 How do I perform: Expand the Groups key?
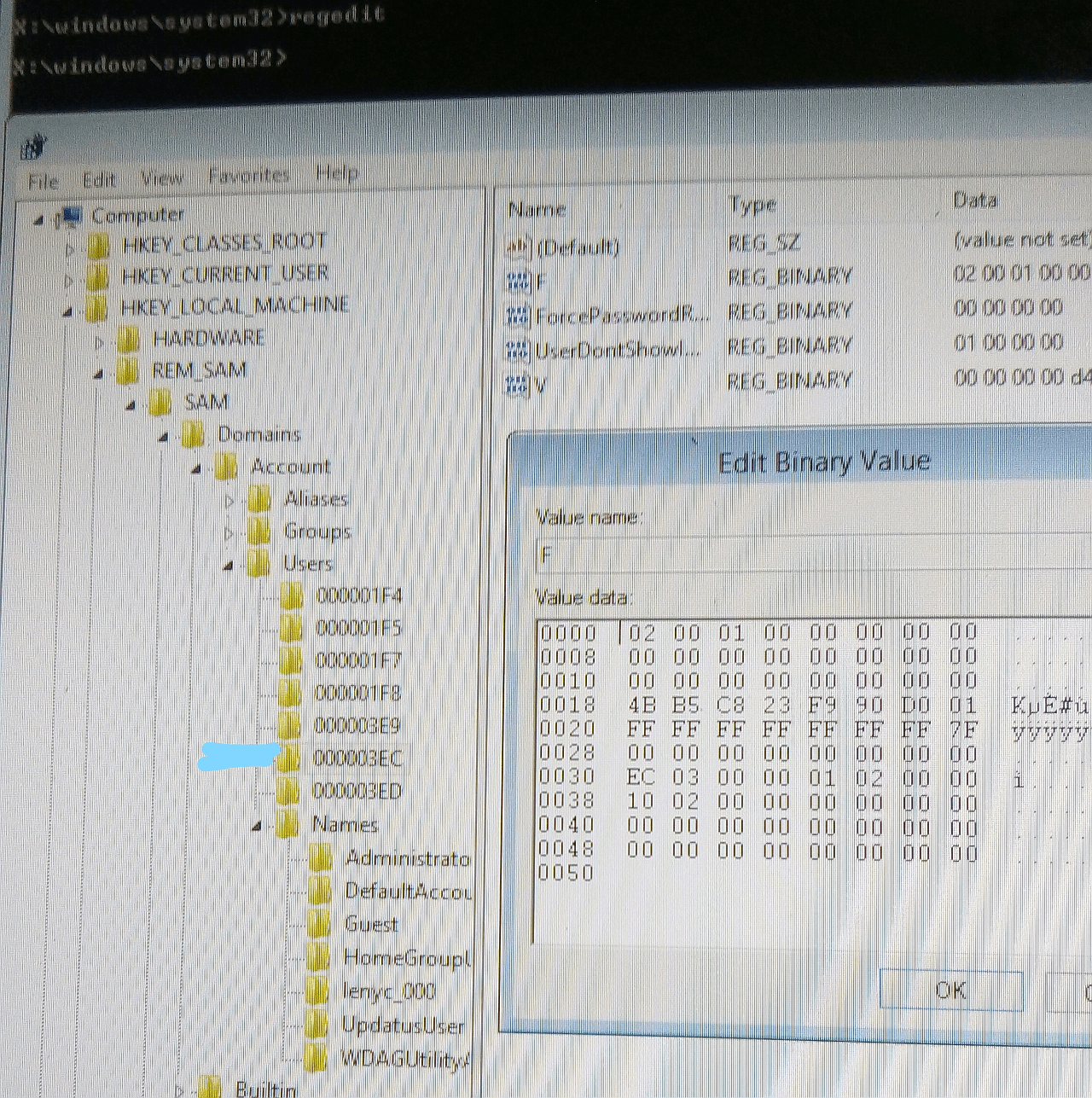pos(229,534)
